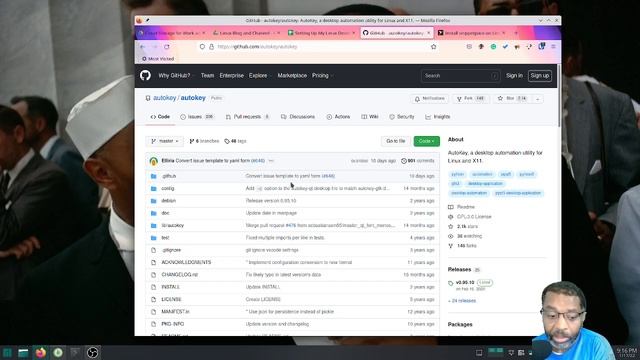The image size is (640, 360).
Task: Open Firefox tabs list chevron in title bar
Action: [x=540, y=20]
